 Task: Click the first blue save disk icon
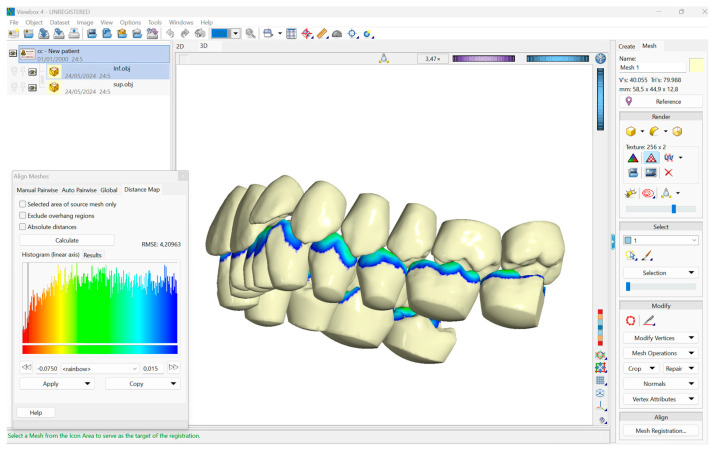coord(92,33)
